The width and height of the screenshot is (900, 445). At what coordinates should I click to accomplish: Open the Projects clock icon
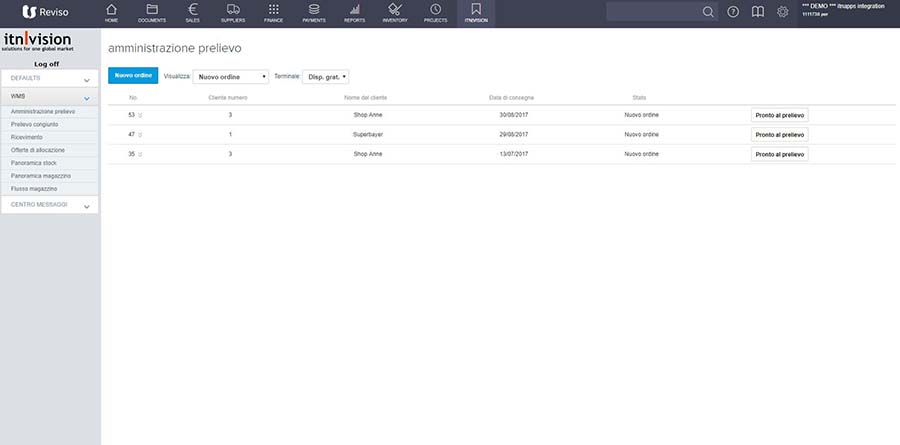point(435,12)
